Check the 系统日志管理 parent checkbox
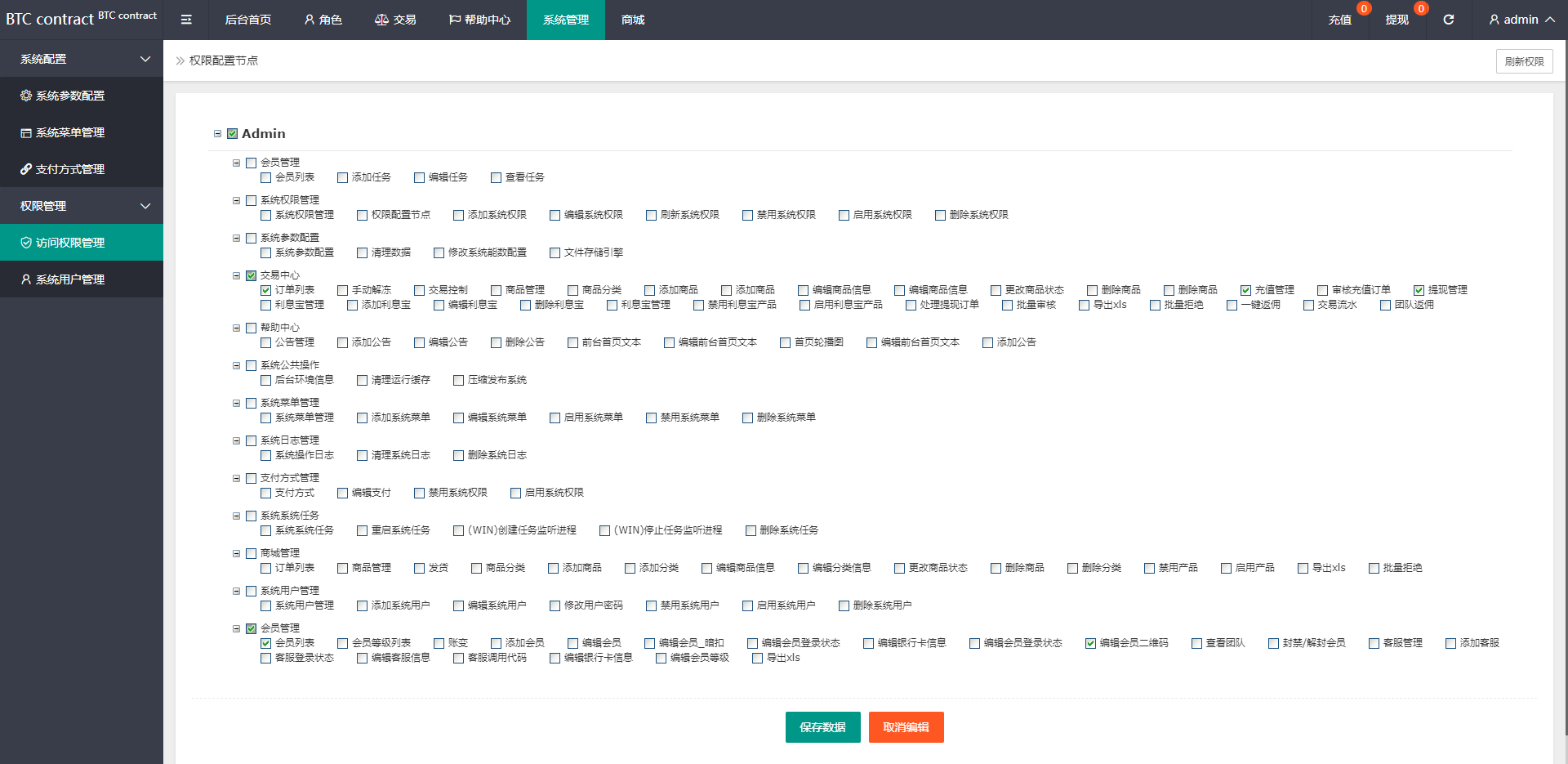 [x=251, y=440]
